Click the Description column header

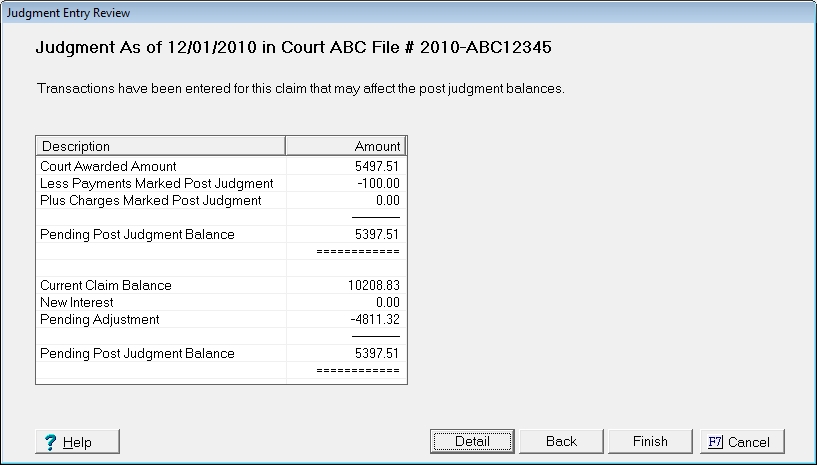[x=160, y=146]
